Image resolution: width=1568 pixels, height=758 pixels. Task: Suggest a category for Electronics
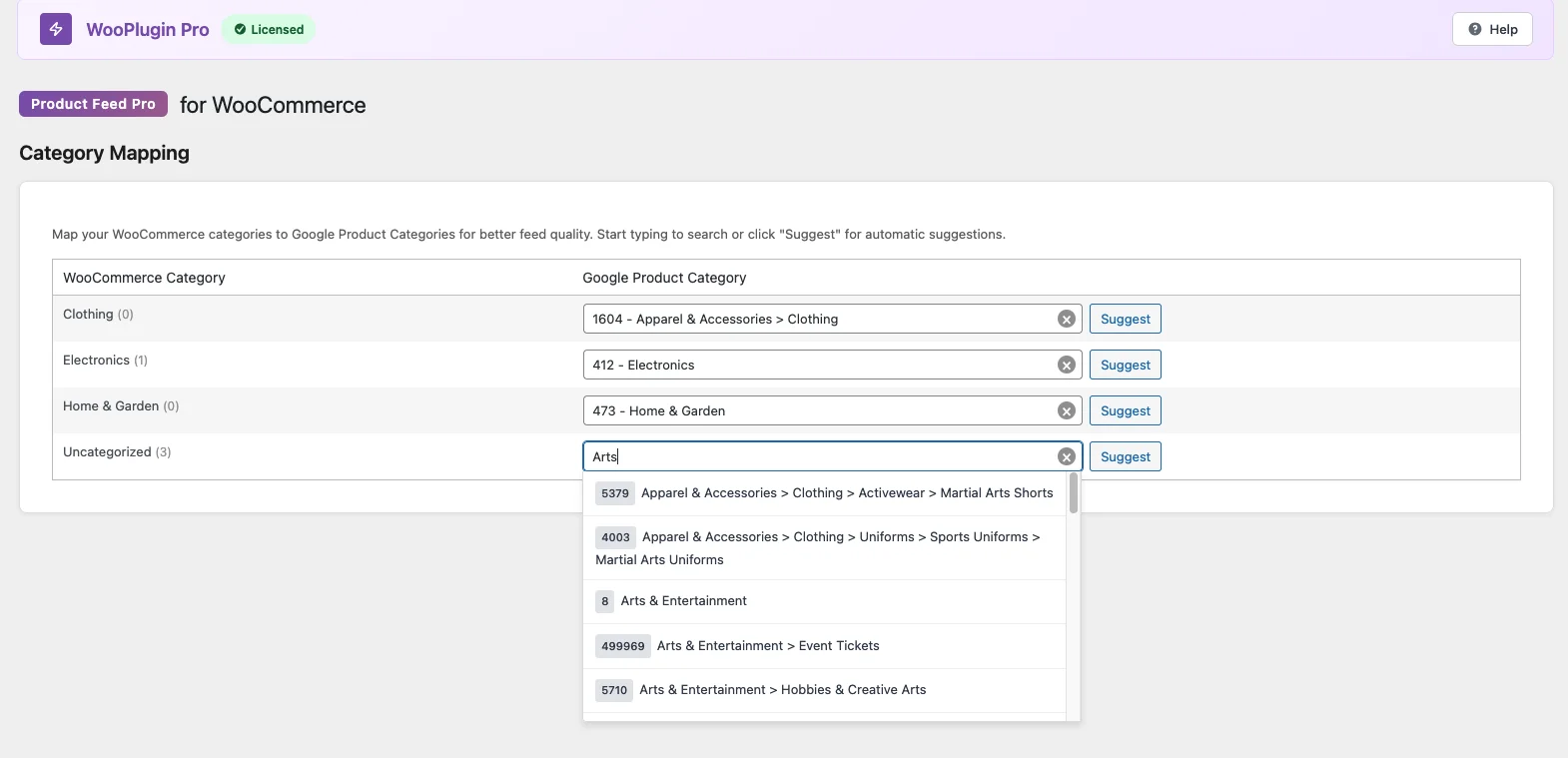pyautogui.click(x=1126, y=365)
